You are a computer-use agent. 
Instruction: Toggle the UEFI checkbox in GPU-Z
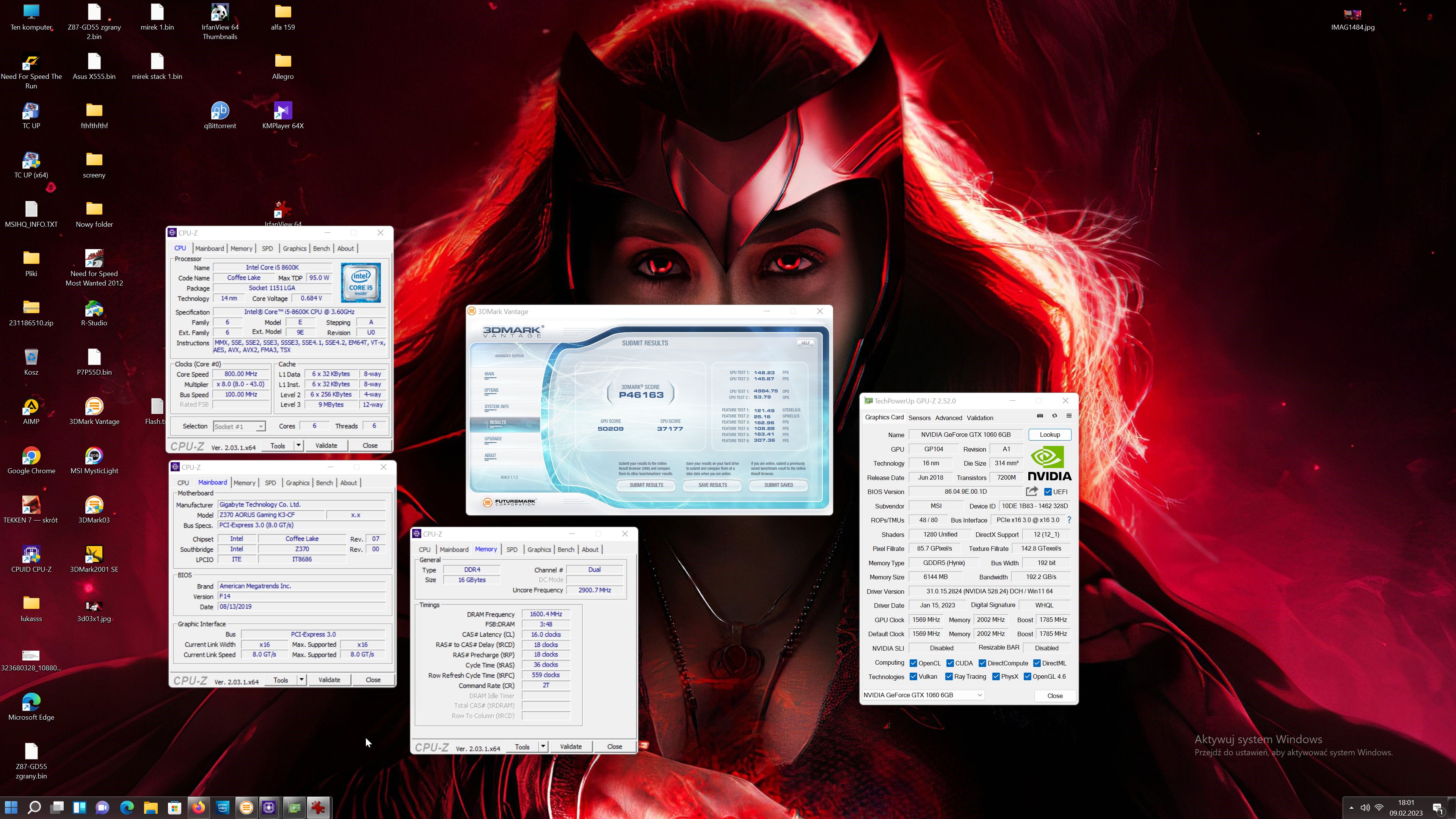(x=1047, y=492)
